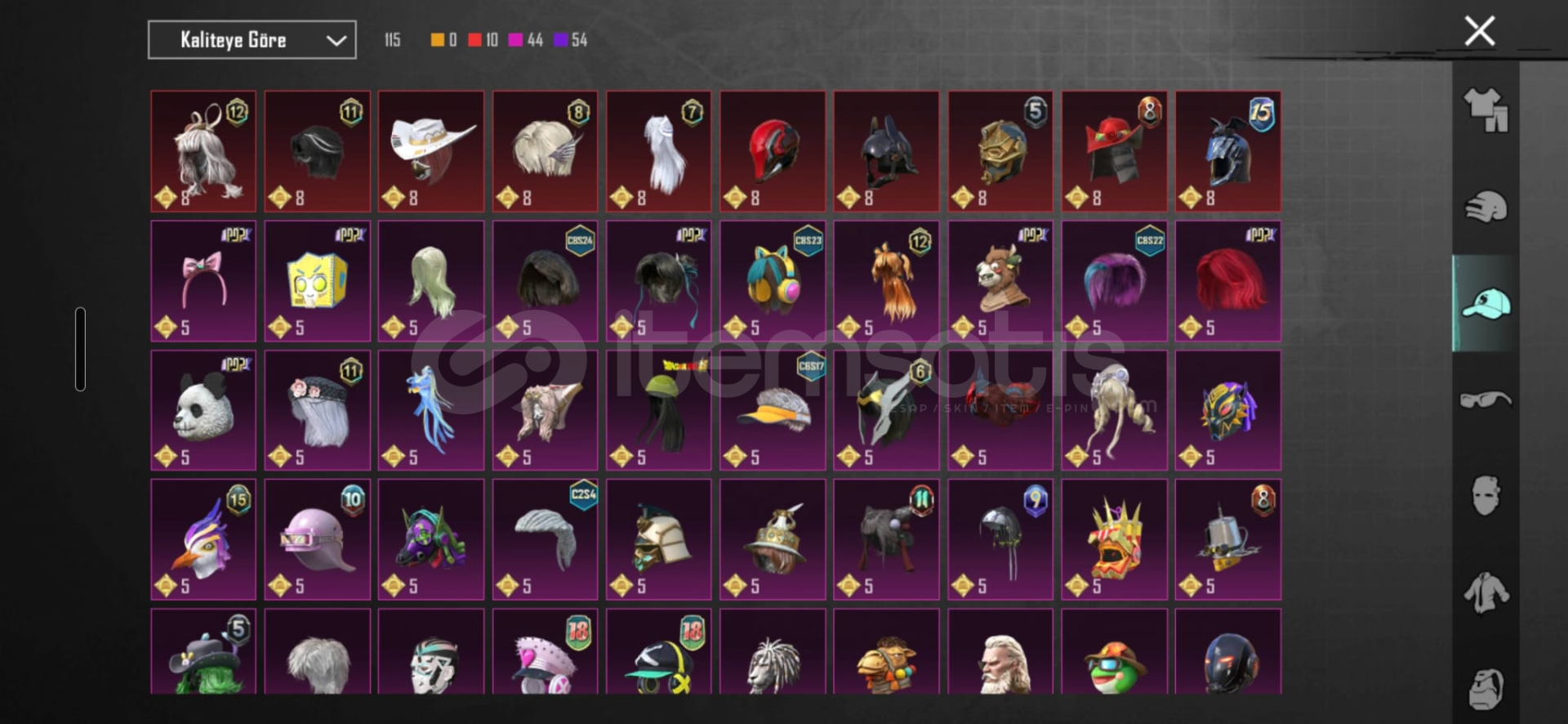1568x724 pixels.
Task: Open the jacket category icon
Action: click(x=1486, y=593)
